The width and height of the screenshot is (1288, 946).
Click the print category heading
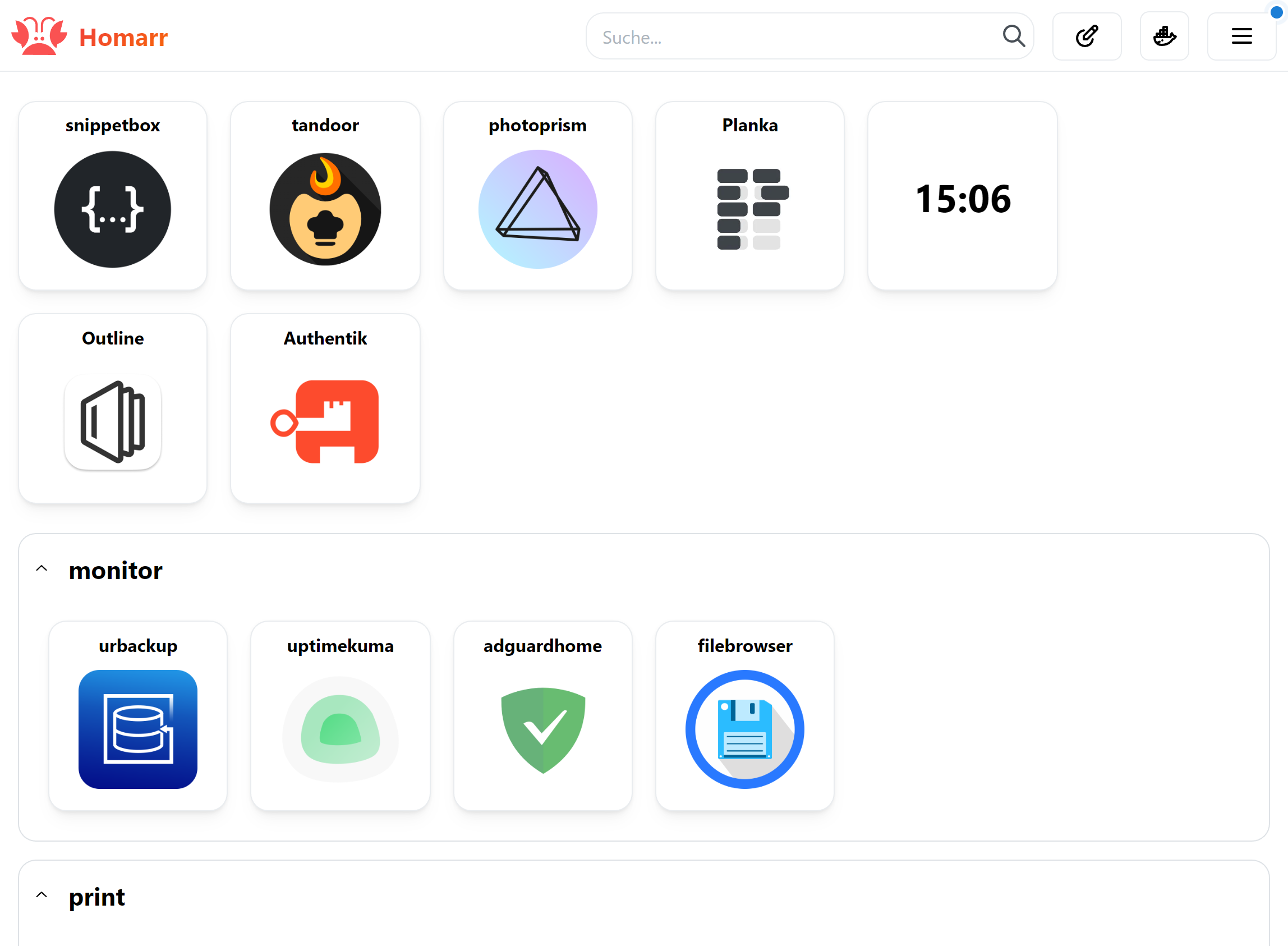pyautogui.click(x=96, y=897)
